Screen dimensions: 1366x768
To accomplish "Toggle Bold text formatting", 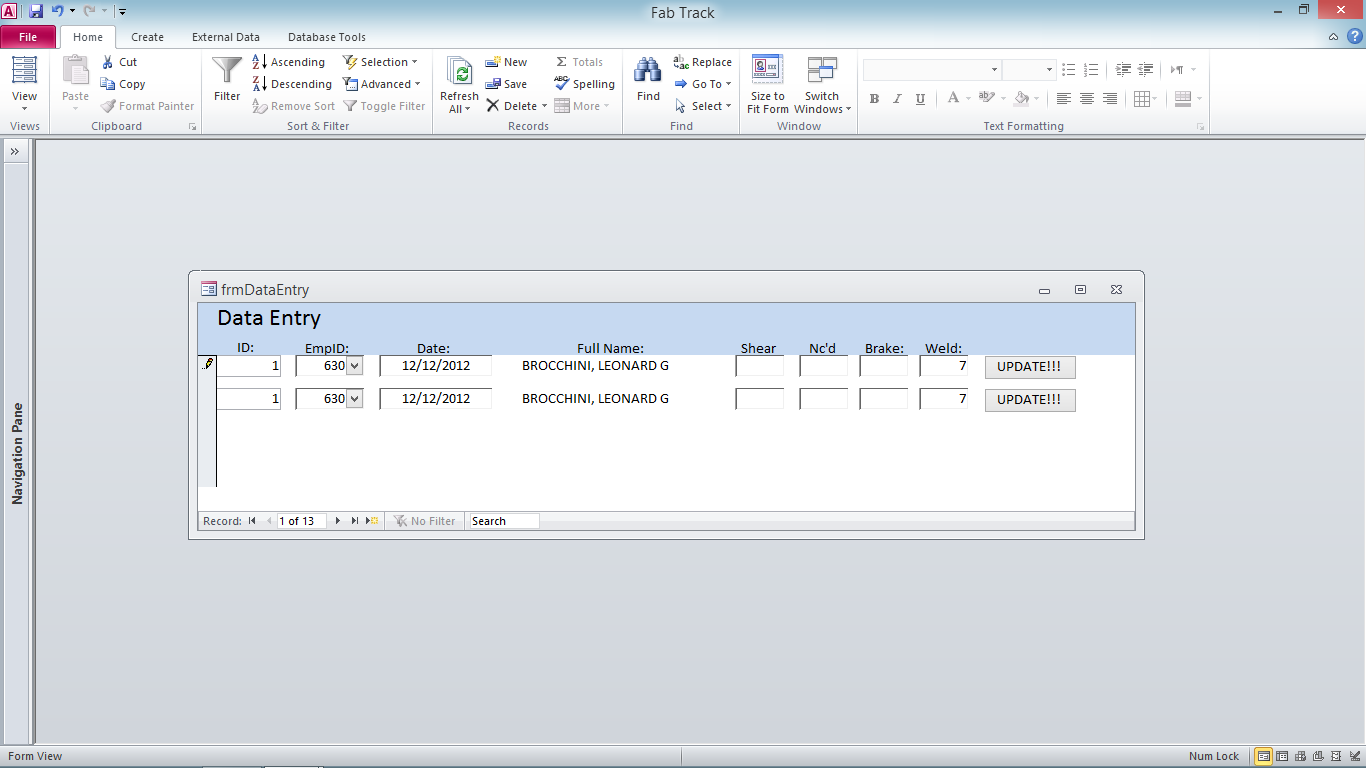I will pos(874,98).
